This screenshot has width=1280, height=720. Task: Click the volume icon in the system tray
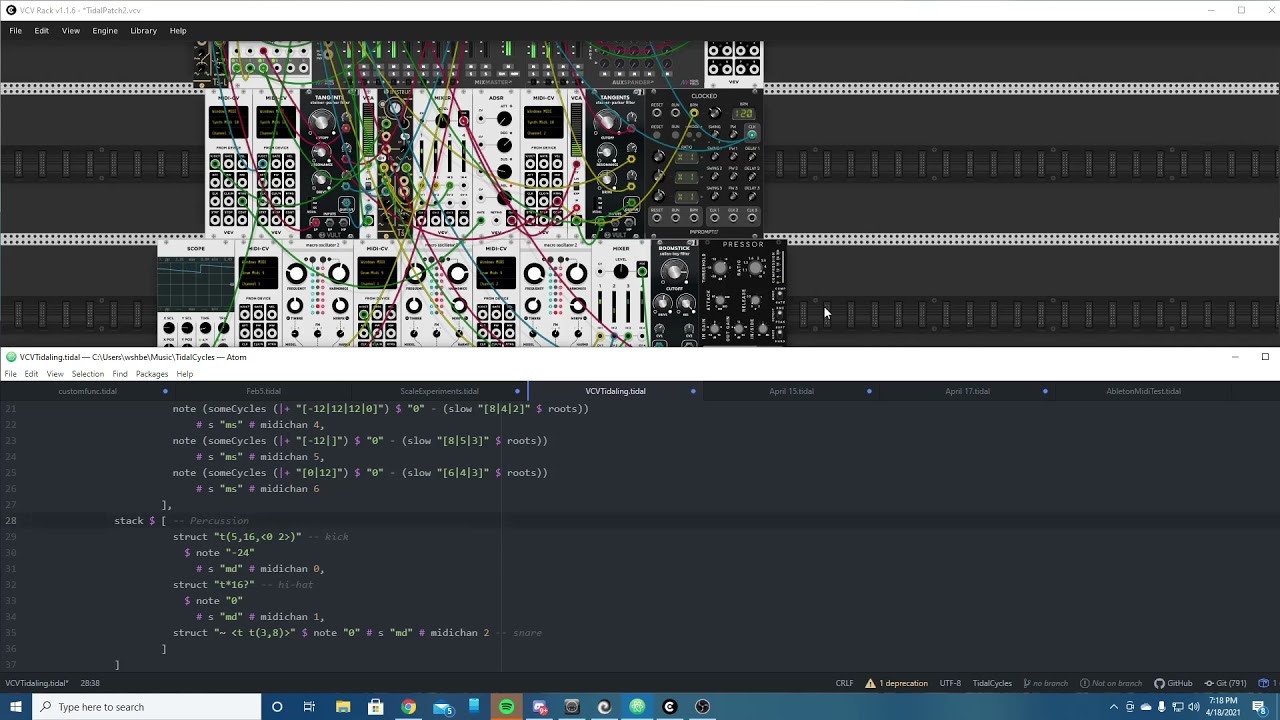coord(1194,707)
